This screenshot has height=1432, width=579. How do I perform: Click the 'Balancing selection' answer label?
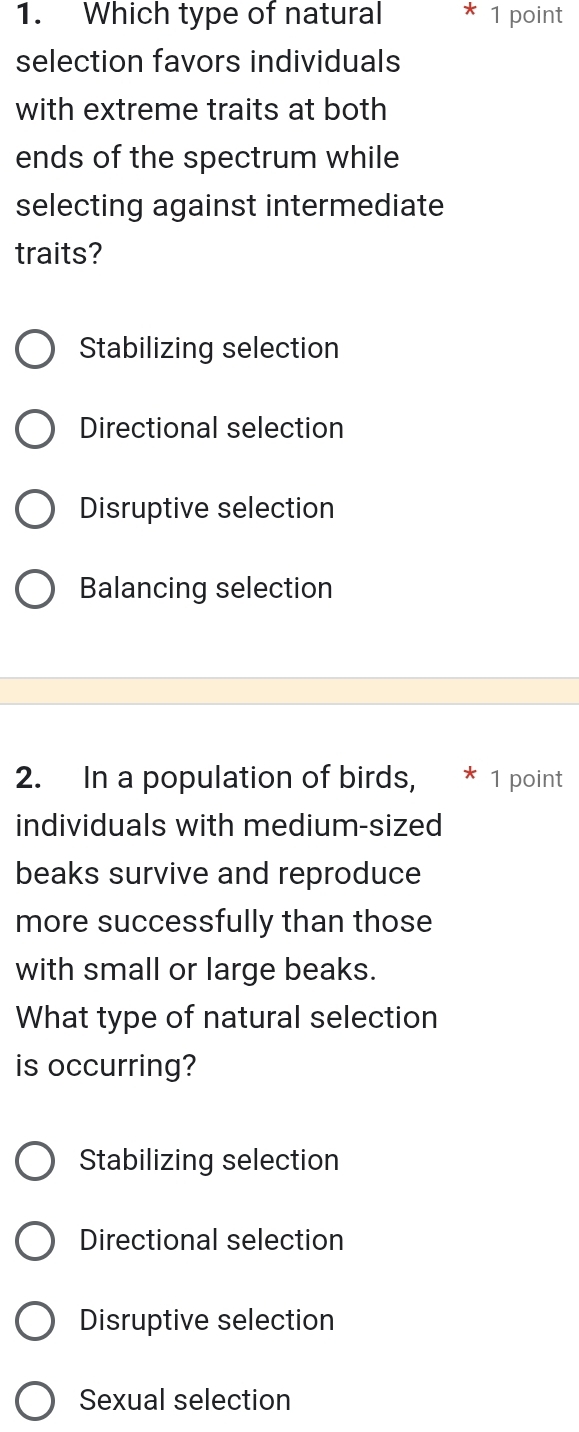[205, 588]
